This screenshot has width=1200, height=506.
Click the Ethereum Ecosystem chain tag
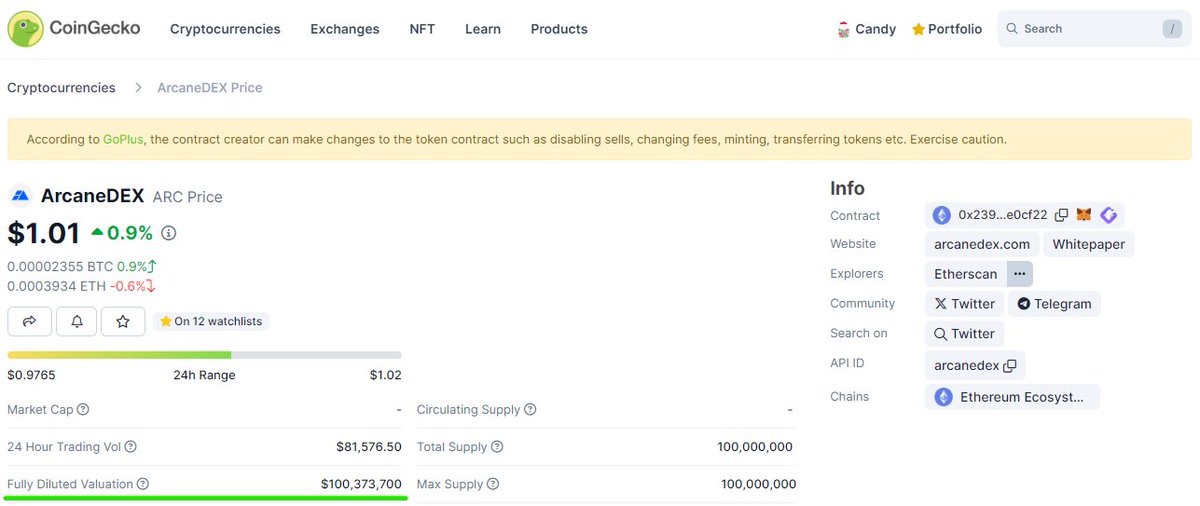pyautogui.click(x=1012, y=397)
